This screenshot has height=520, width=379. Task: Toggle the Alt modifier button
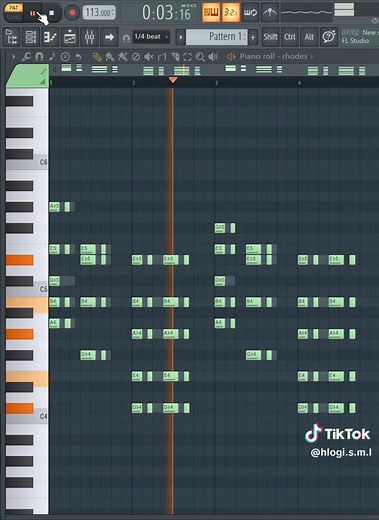click(309, 37)
